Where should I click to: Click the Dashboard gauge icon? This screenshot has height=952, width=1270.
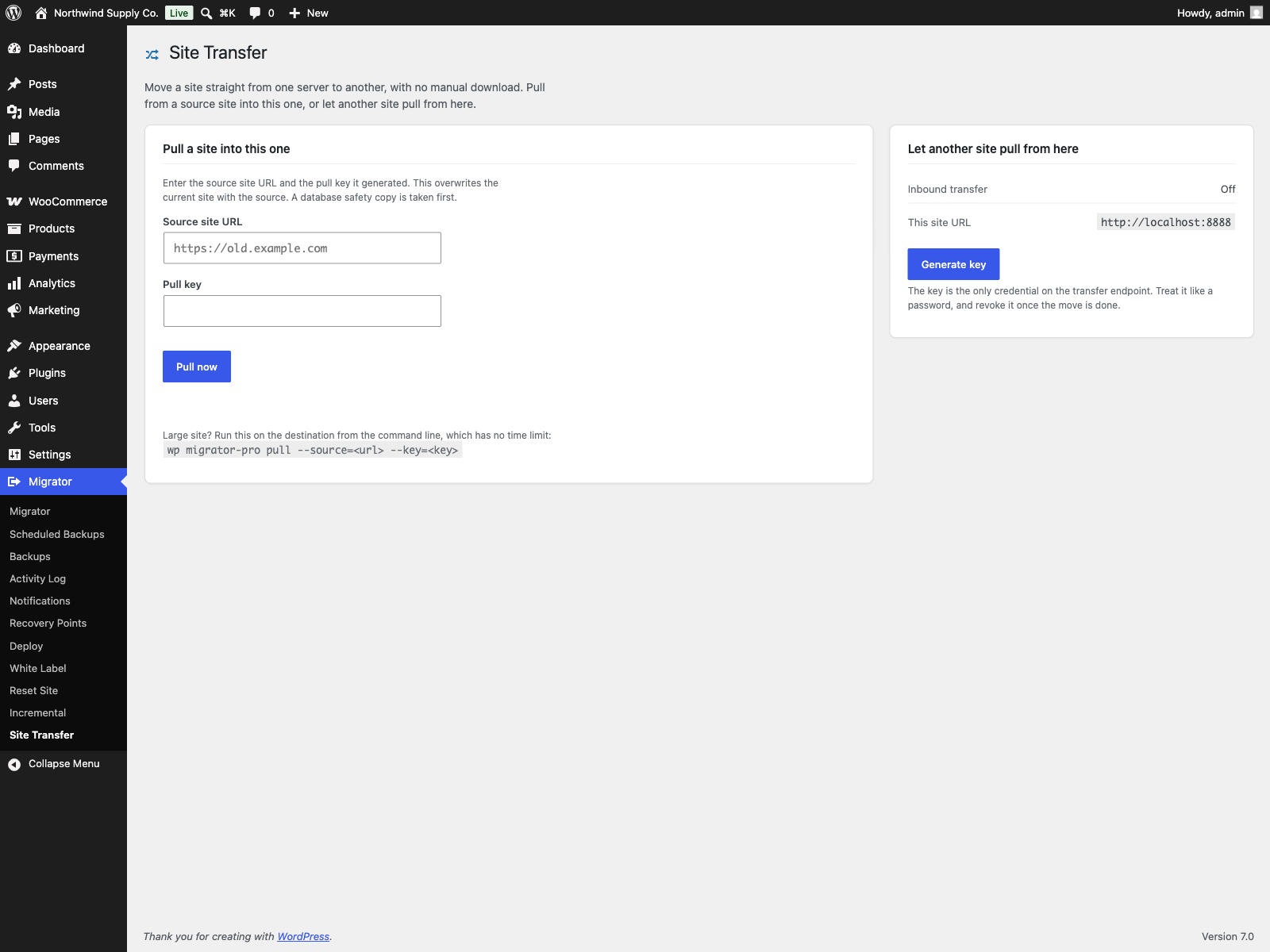(14, 48)
